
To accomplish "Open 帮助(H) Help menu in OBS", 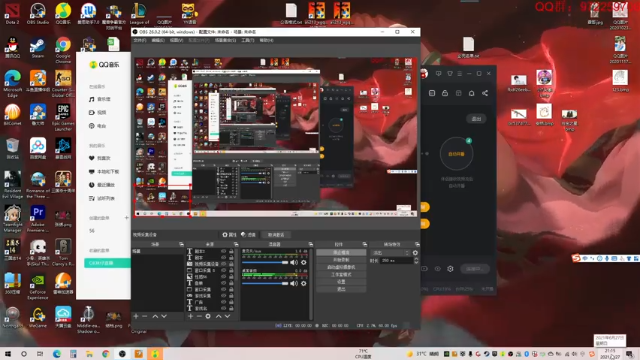I will coord(266,40).
